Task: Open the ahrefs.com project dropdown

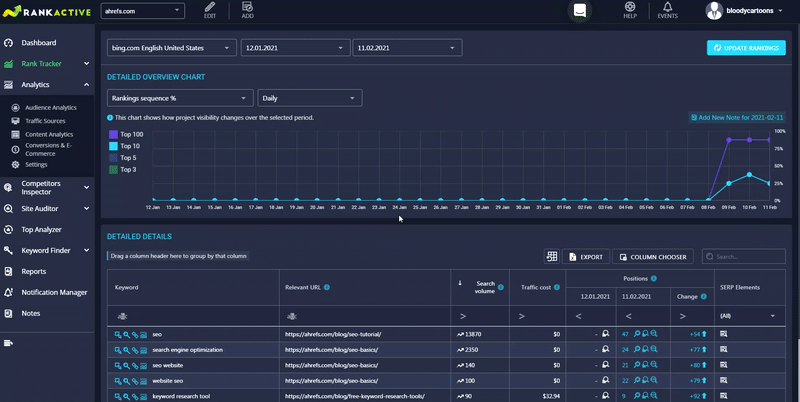Action: pos(143,11)
